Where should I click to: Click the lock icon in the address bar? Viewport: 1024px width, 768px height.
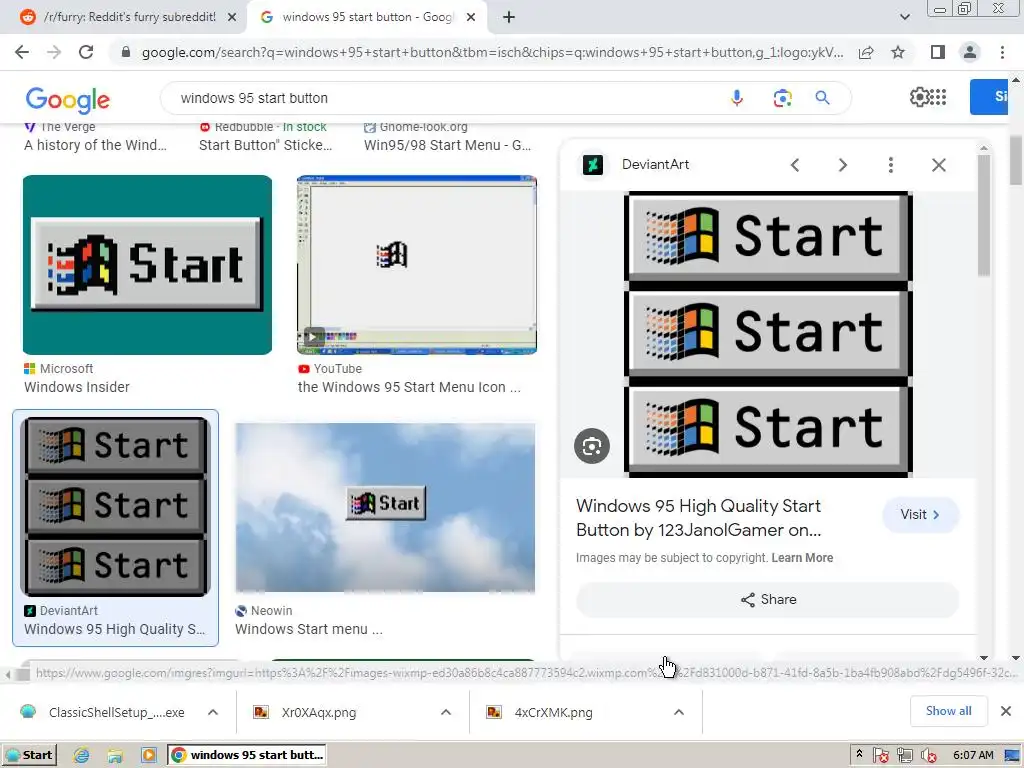(x=126, y=52)
